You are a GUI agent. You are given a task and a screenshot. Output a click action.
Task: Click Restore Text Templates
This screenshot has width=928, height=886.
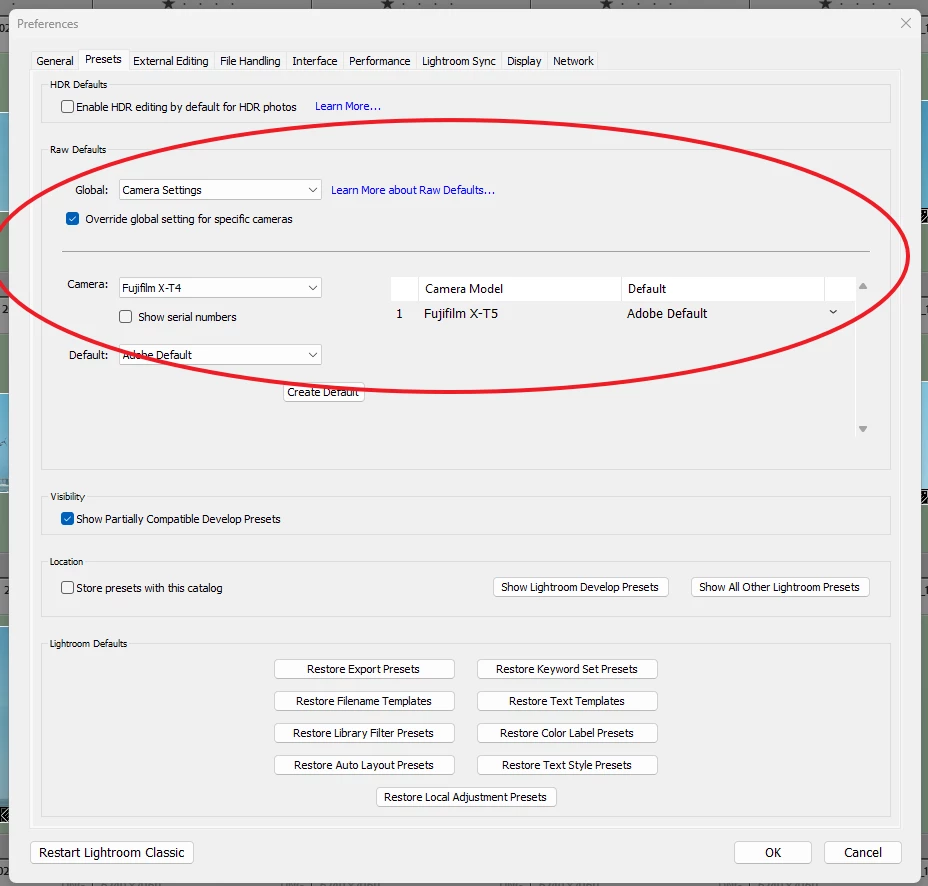point(566,701)
